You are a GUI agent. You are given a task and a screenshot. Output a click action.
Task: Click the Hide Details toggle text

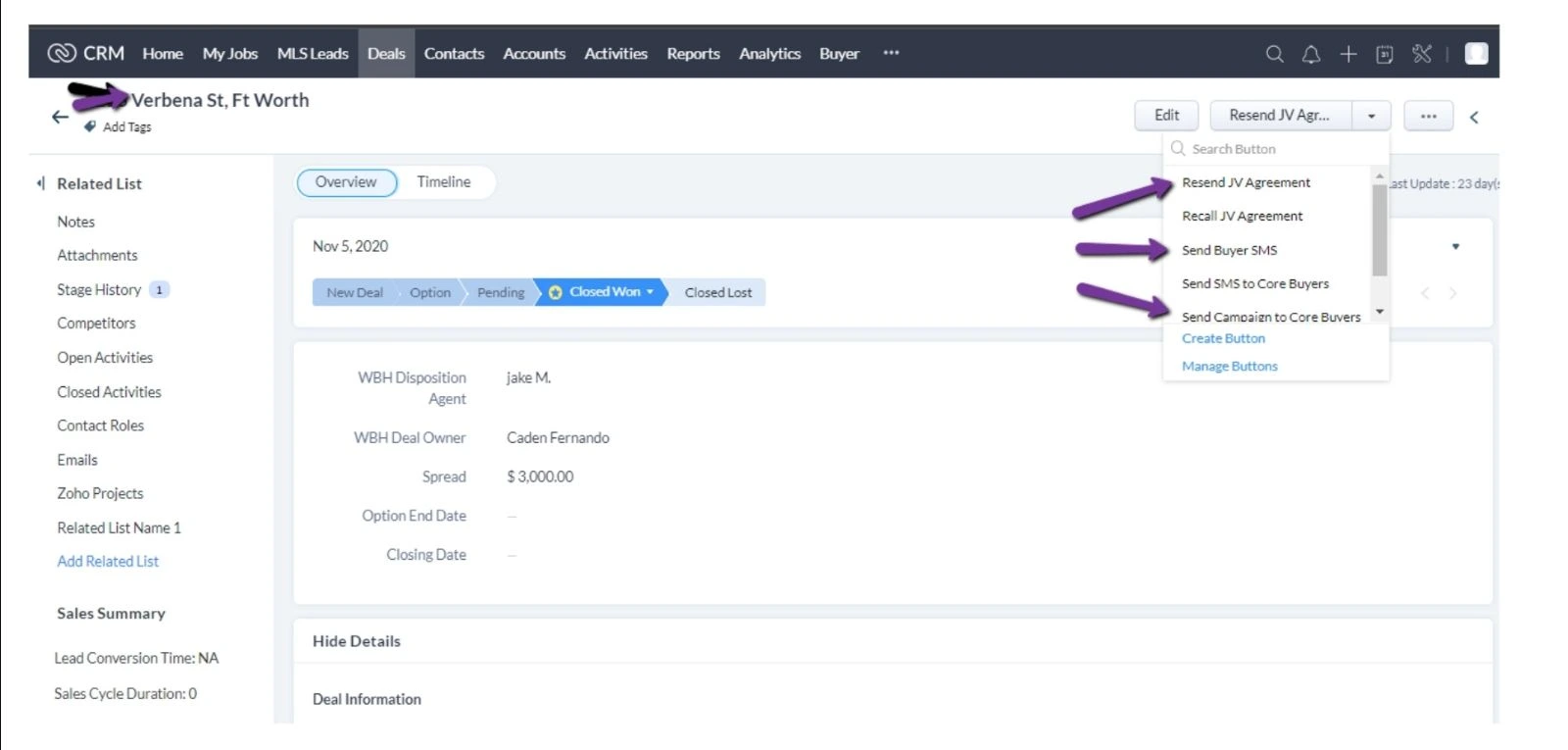357,641
